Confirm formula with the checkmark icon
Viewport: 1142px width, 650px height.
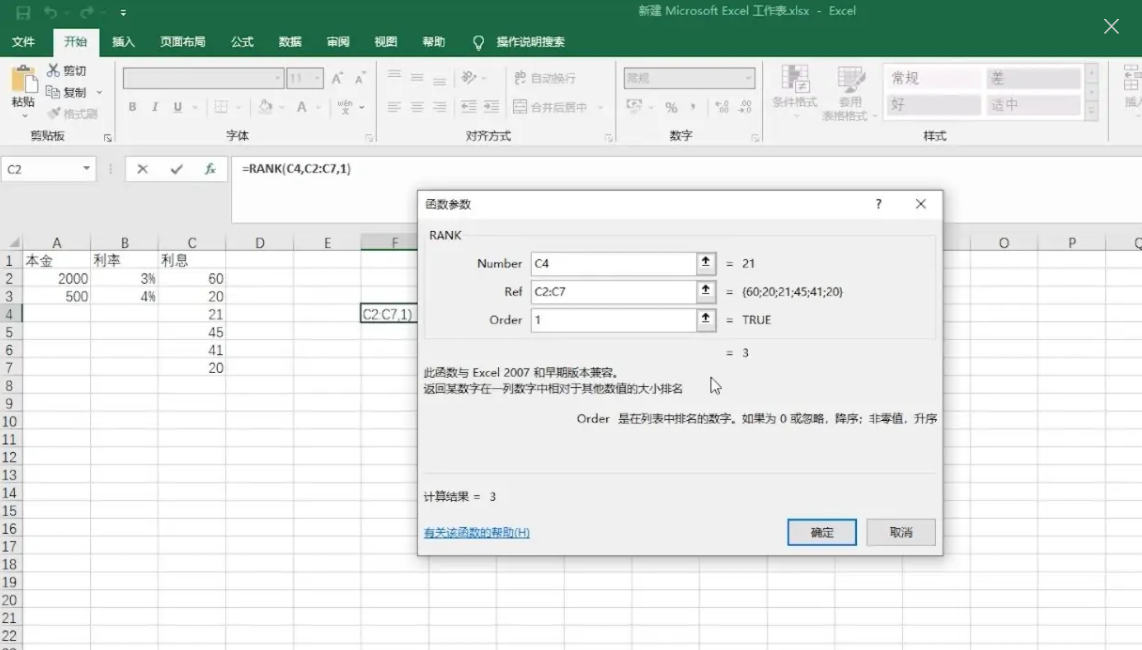[x=176, y=170]
